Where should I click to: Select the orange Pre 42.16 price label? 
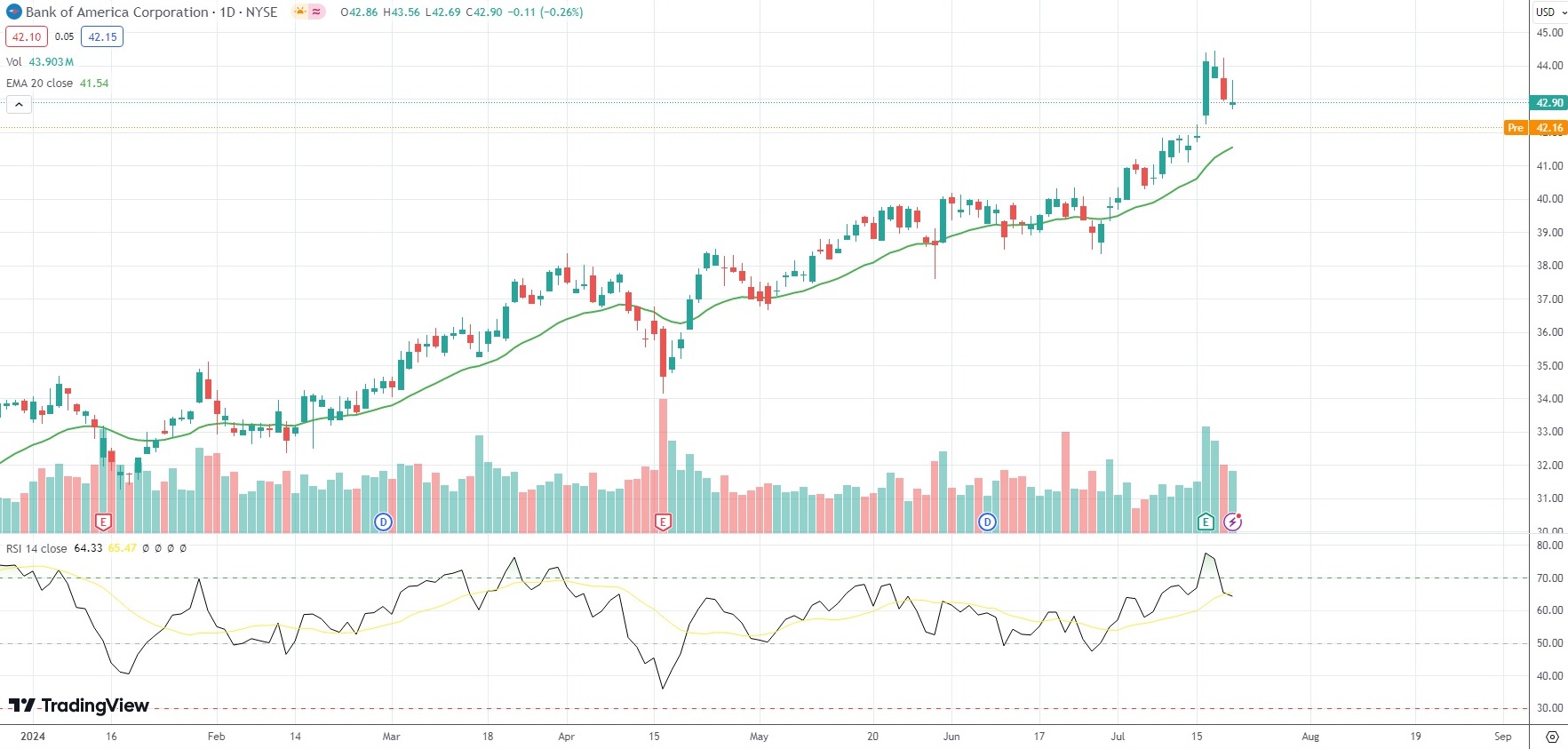coord(1536,128)
